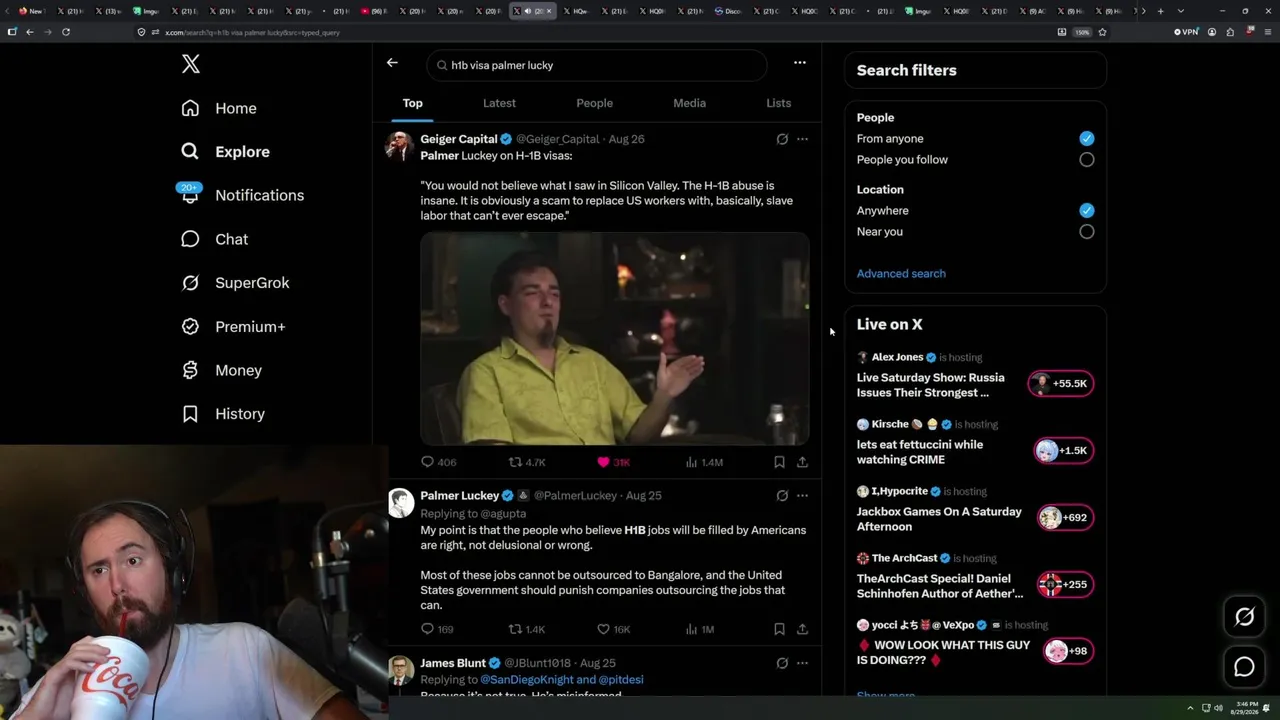Image resolution: width=1280 pixels, height=720 pixels.
Task: Switch to the Lists results tab
Action: 778,103
